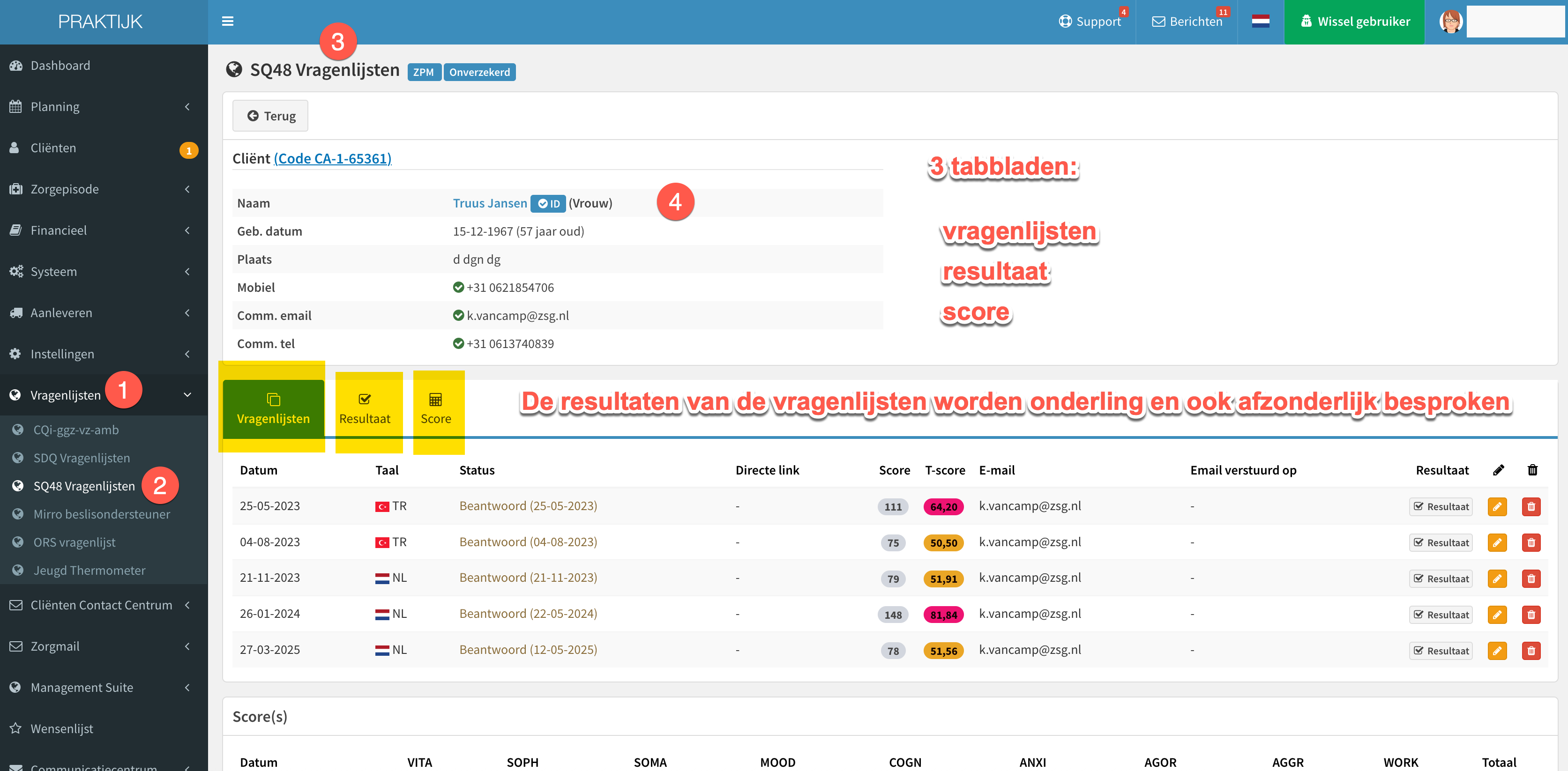This screenshot has width=1568, height=771.
Task: View Resultaat for 26-01-2024 row
Action: tap(1441, 615)
